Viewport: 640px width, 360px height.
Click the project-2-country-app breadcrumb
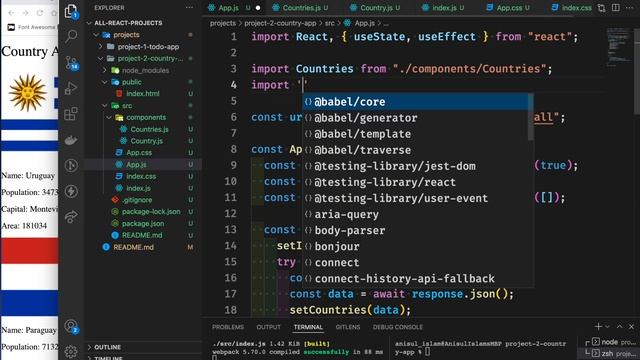(x=280, y=23)
